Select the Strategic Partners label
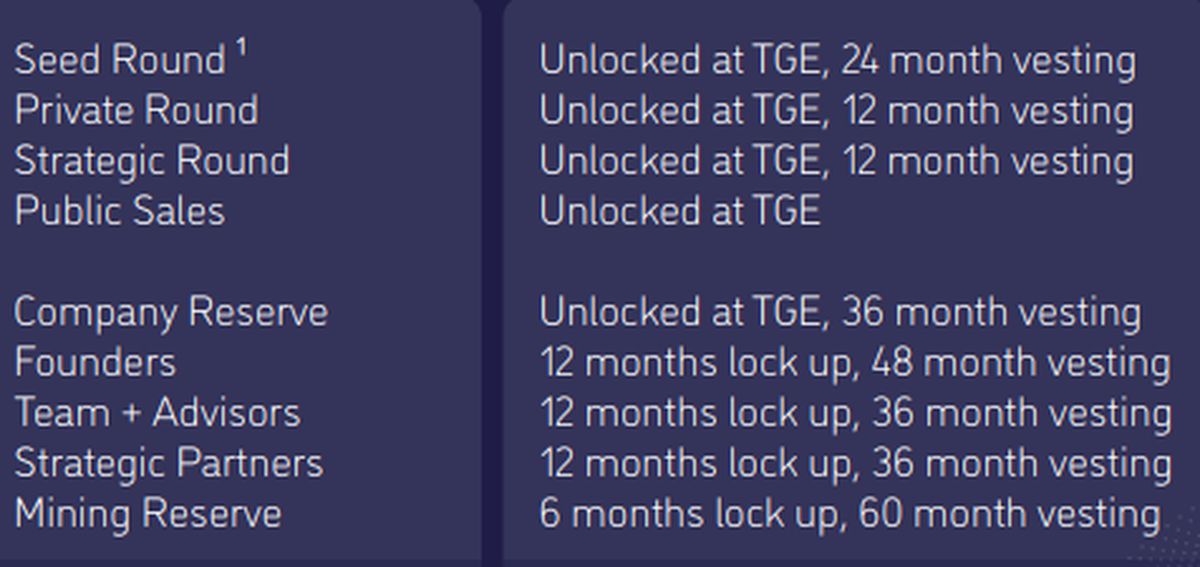The image size is (1200, 567). tap(168, 464)
